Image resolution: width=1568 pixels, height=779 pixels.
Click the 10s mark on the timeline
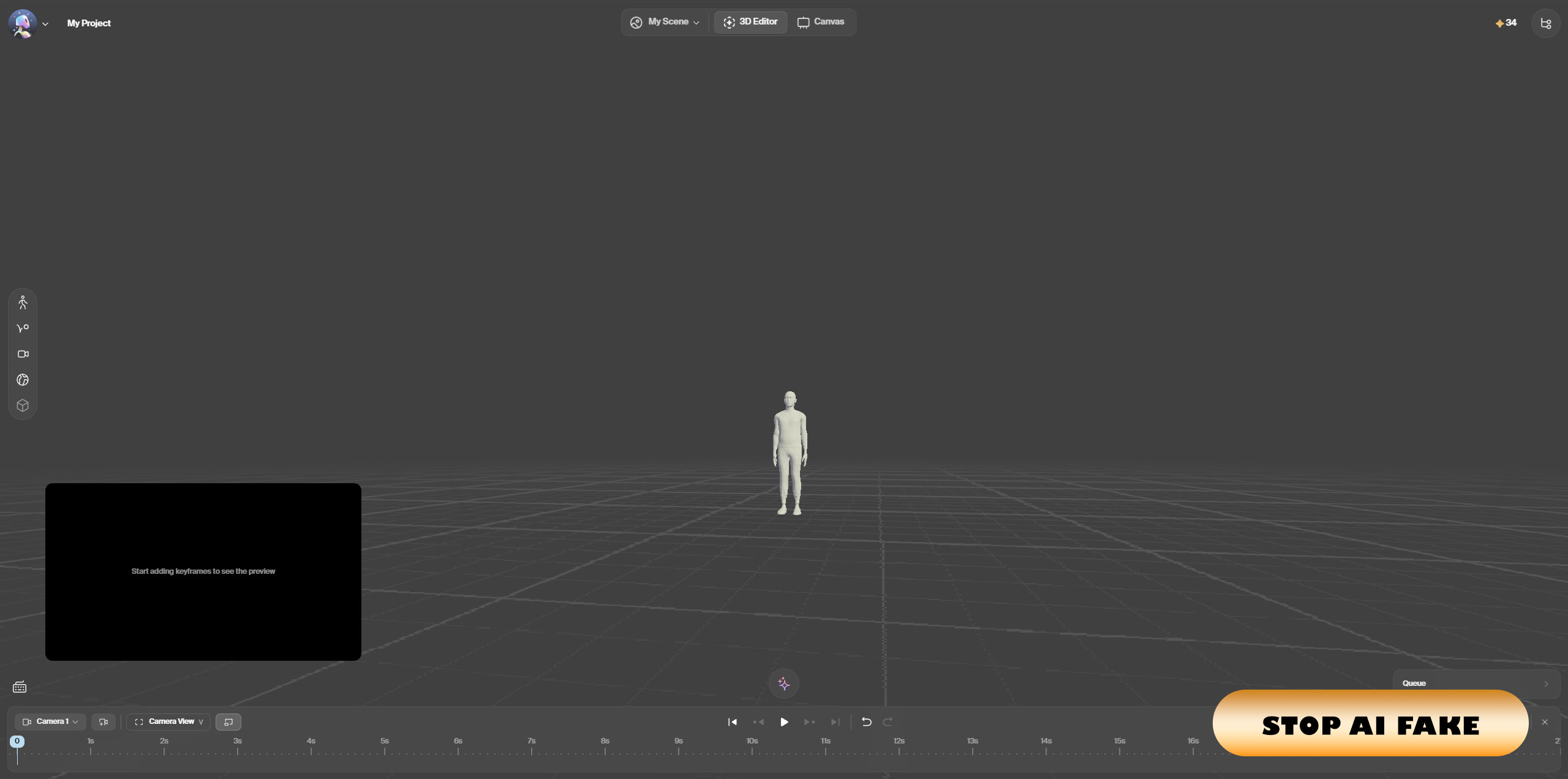tap(752, 741)
